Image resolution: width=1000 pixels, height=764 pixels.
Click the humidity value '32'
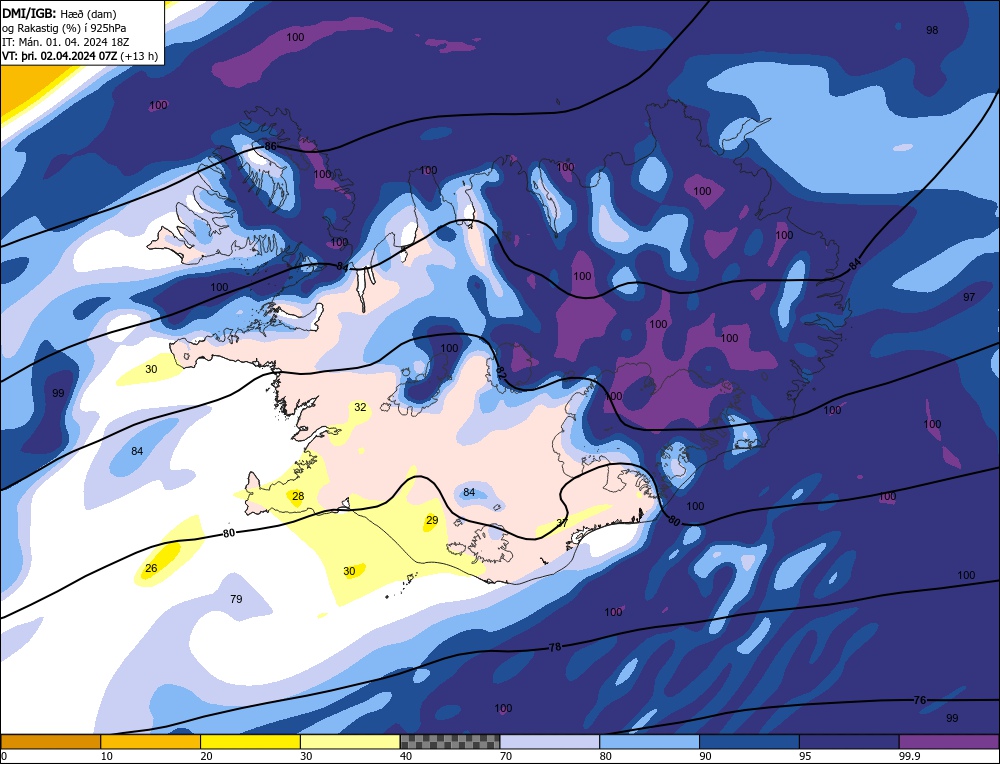[360, 407]
